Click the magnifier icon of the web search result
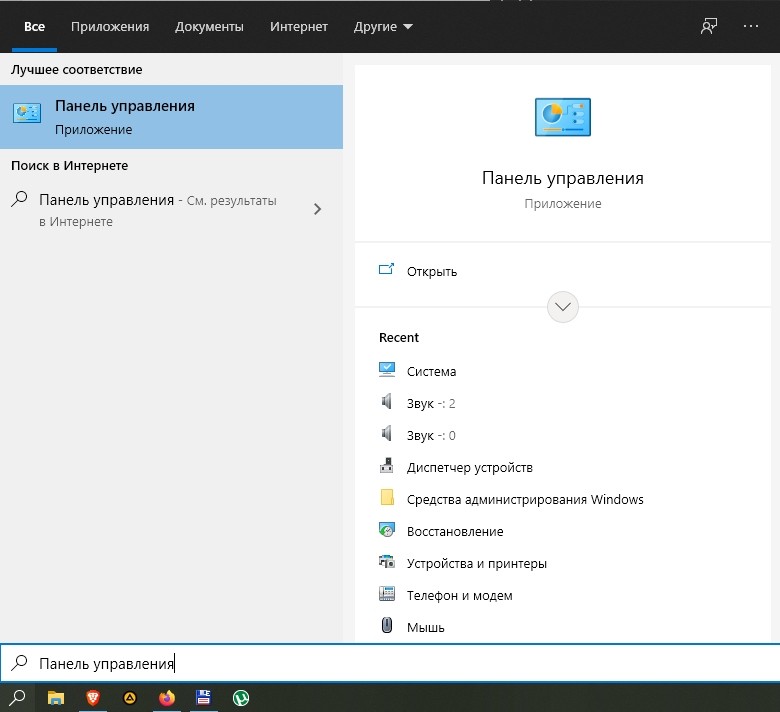 point(19,199)
